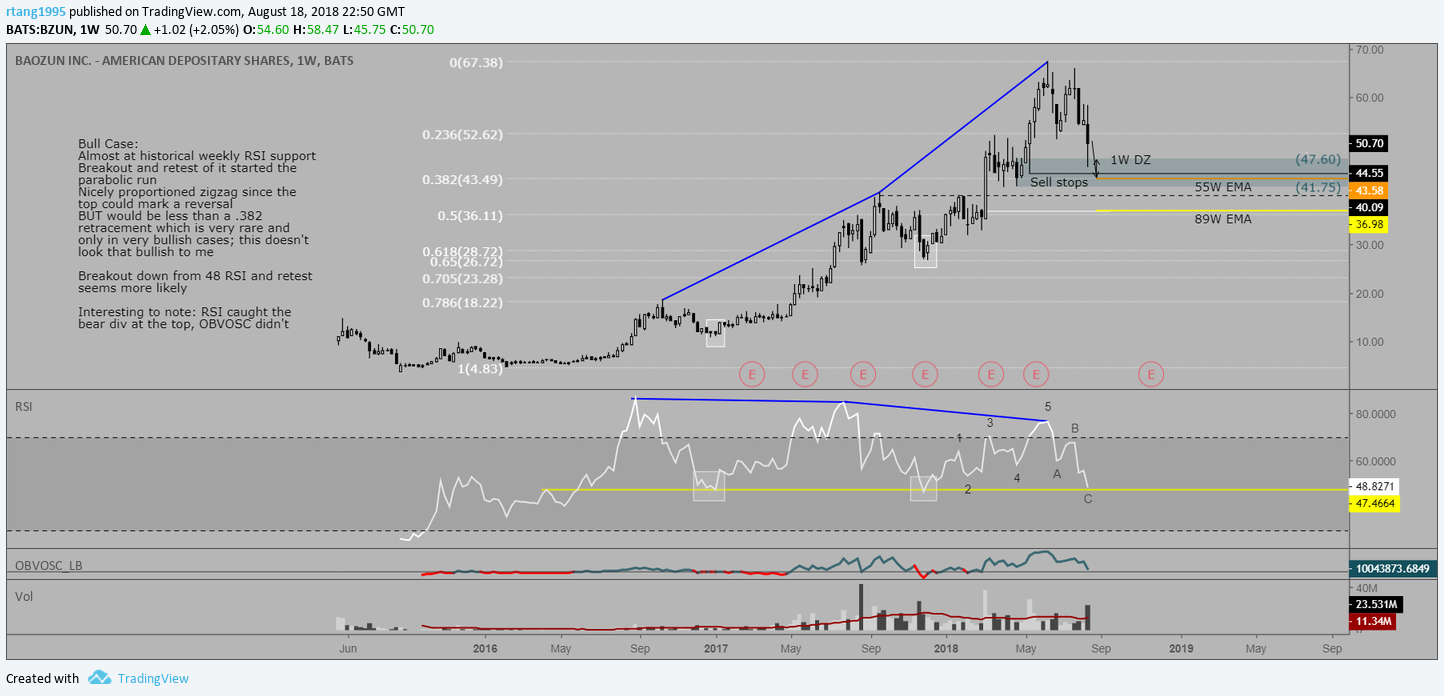This screenshot has width=1444, height=696.
Task: Click wave label A on RSI
Action: click(1057, 474)
